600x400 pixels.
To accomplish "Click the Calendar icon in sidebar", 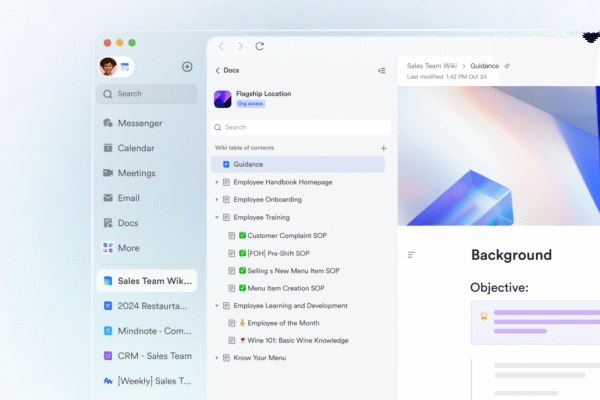I will 108,148.
